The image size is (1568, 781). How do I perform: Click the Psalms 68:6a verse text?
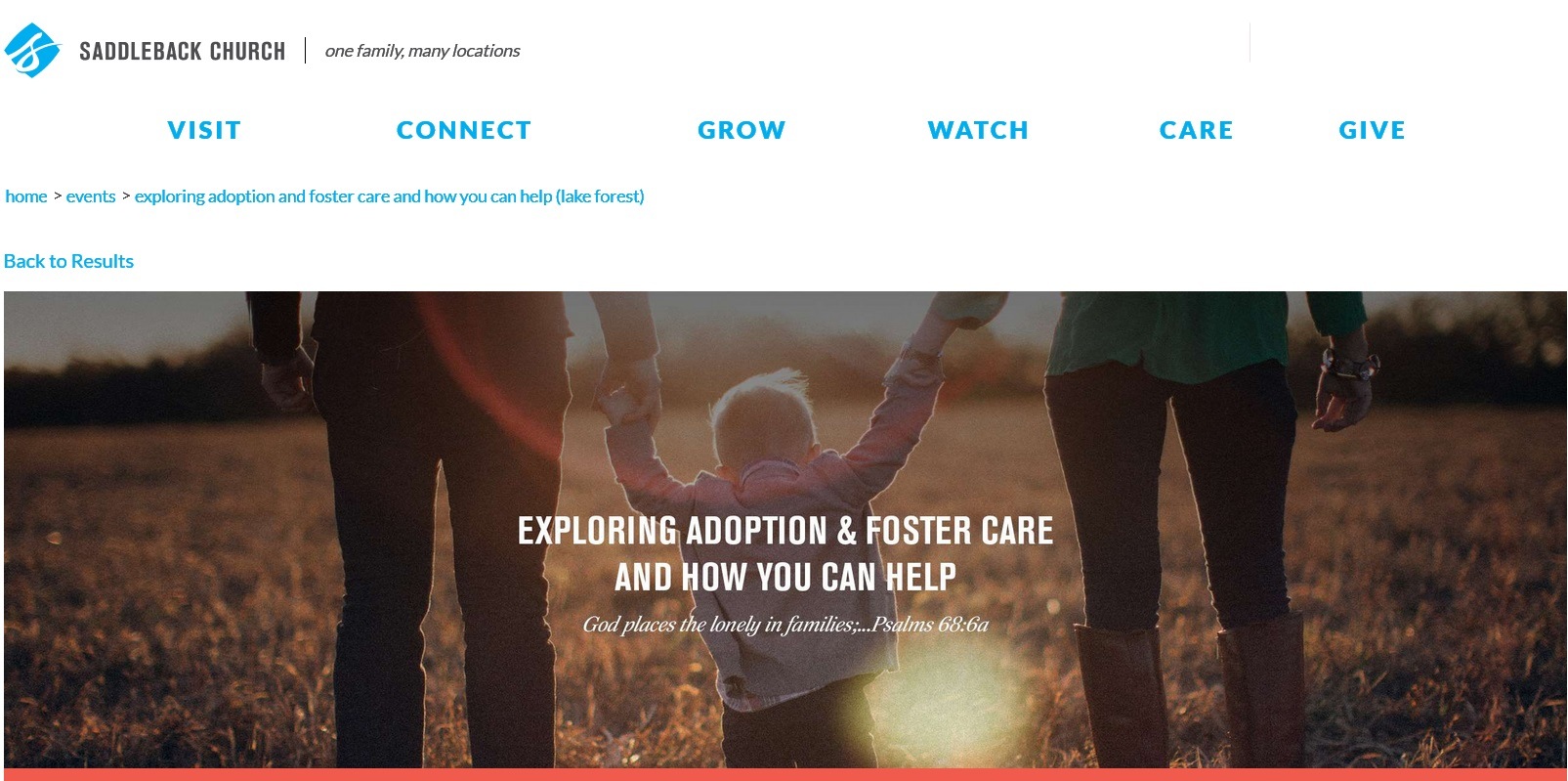785,625
